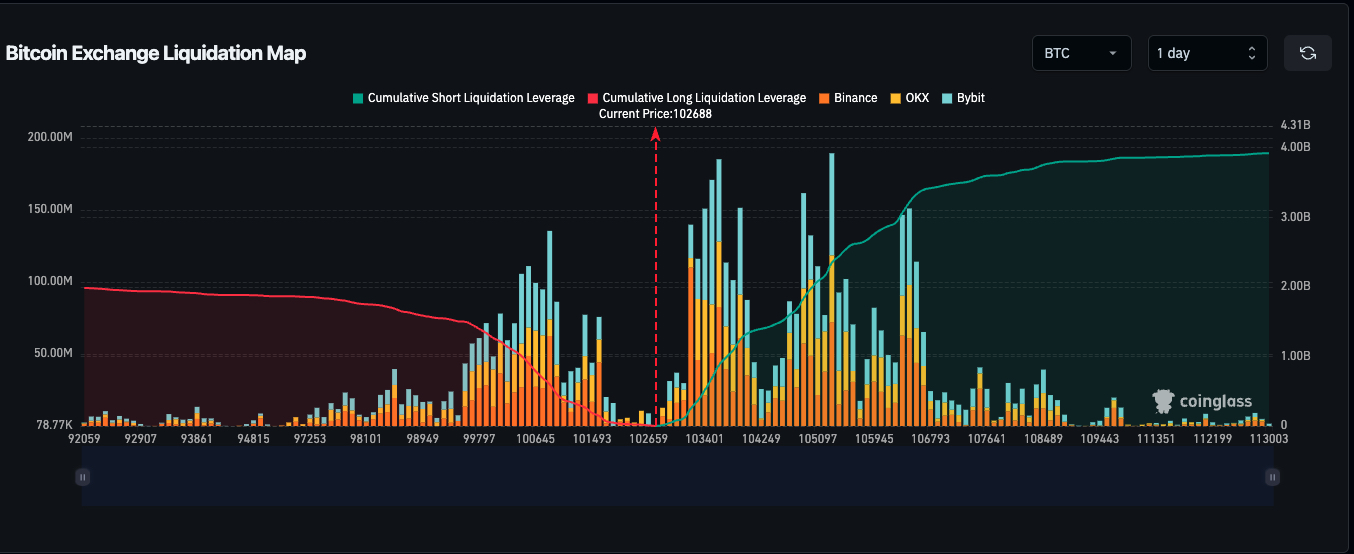Click the up-down stepper arrows beside 1 day
1354x554 pixels.
(x=1251, y=53)
